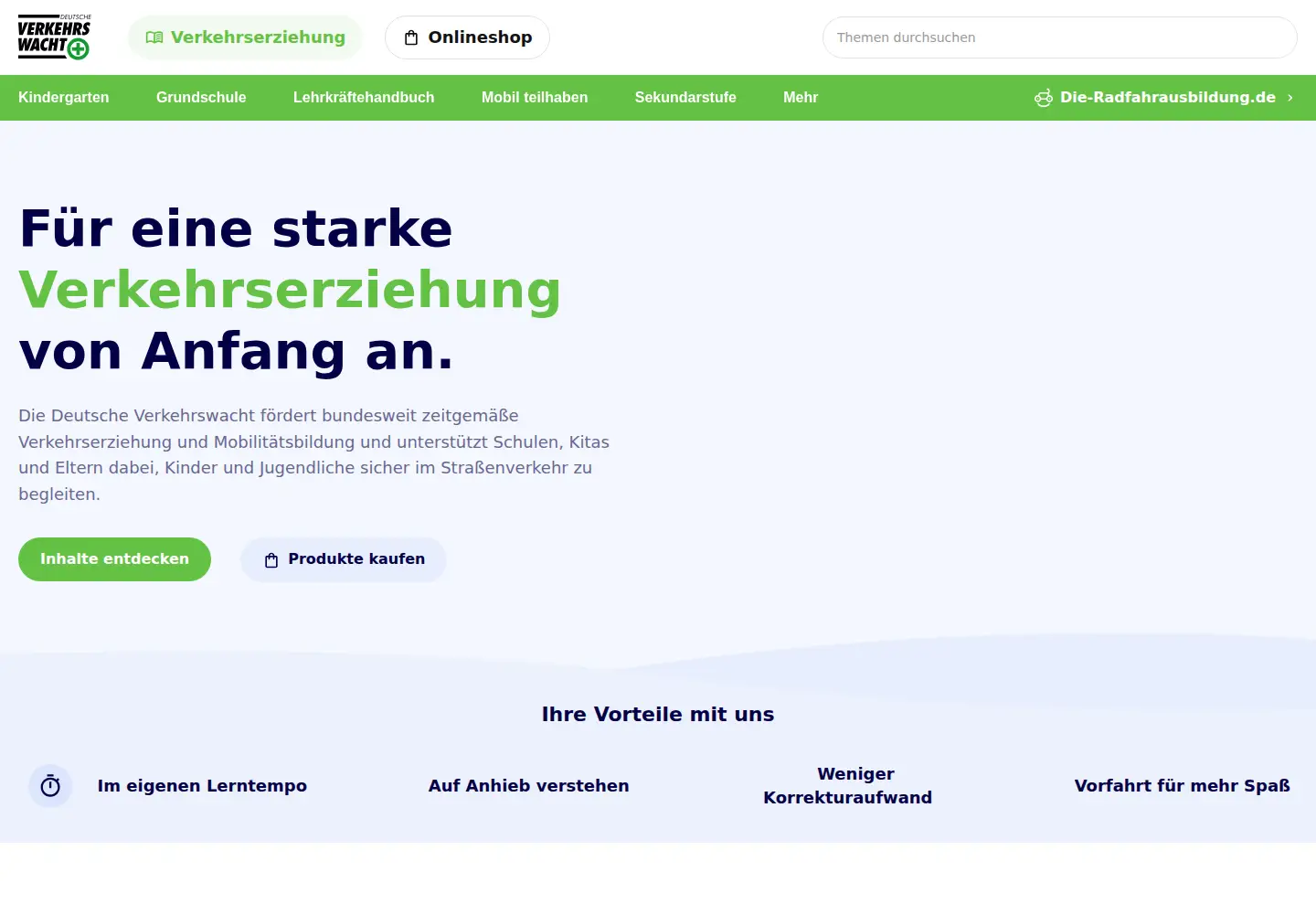Click the Im eigenen Lerntempo text

tap(202, 786)
